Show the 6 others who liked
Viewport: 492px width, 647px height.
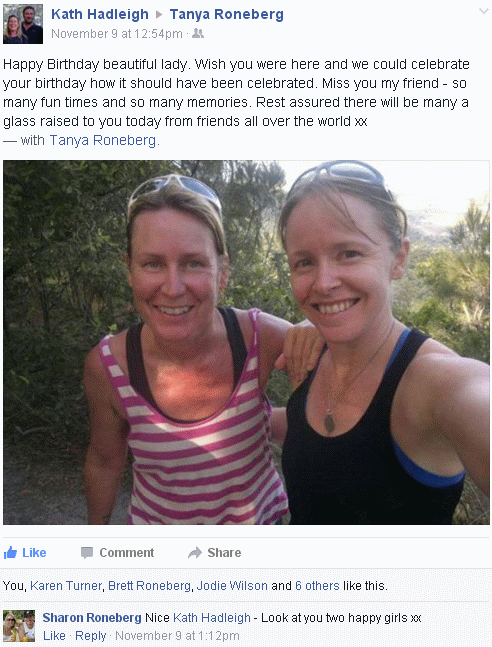tap(317, 586)
